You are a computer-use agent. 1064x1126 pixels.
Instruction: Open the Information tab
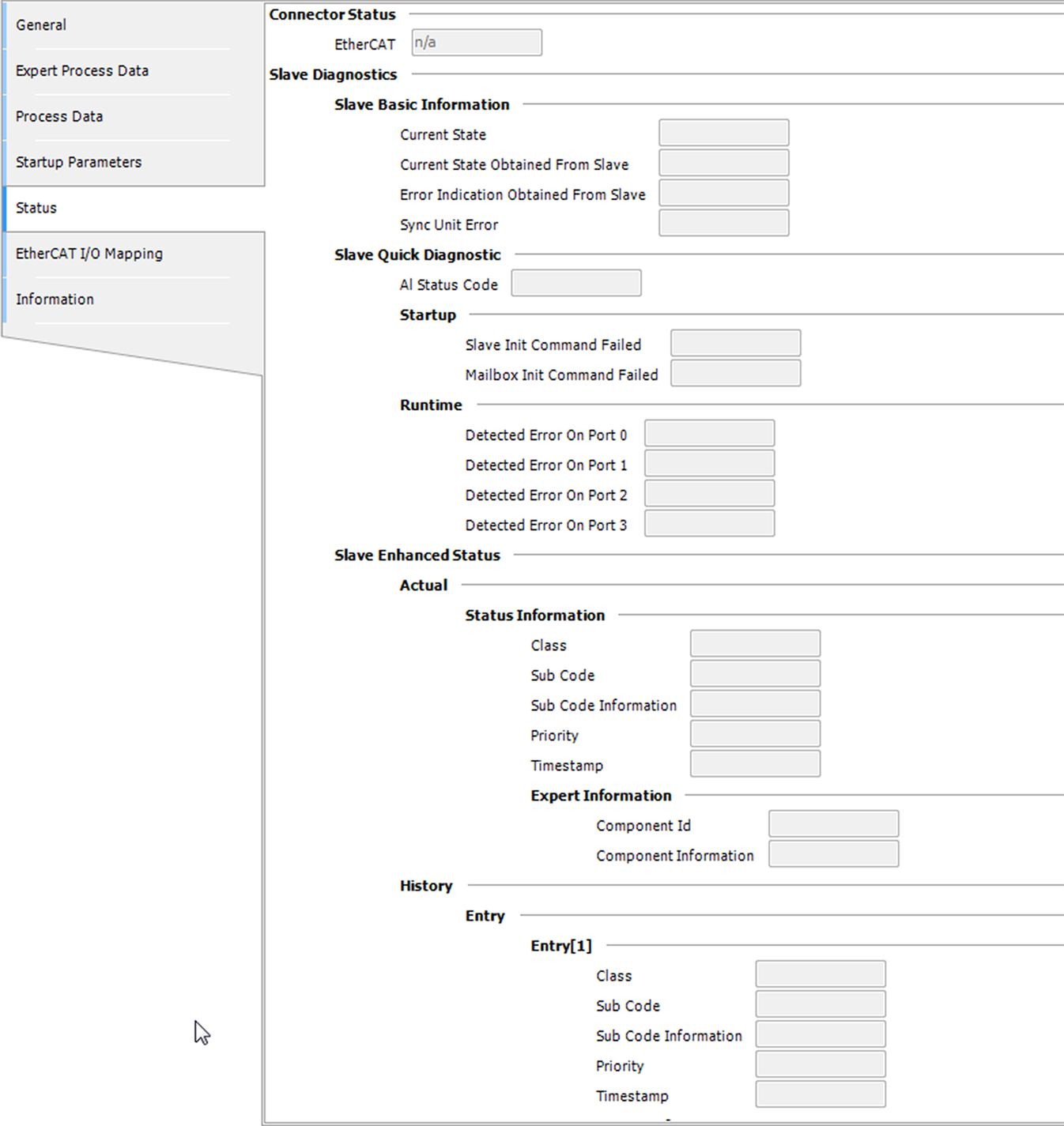55,300
